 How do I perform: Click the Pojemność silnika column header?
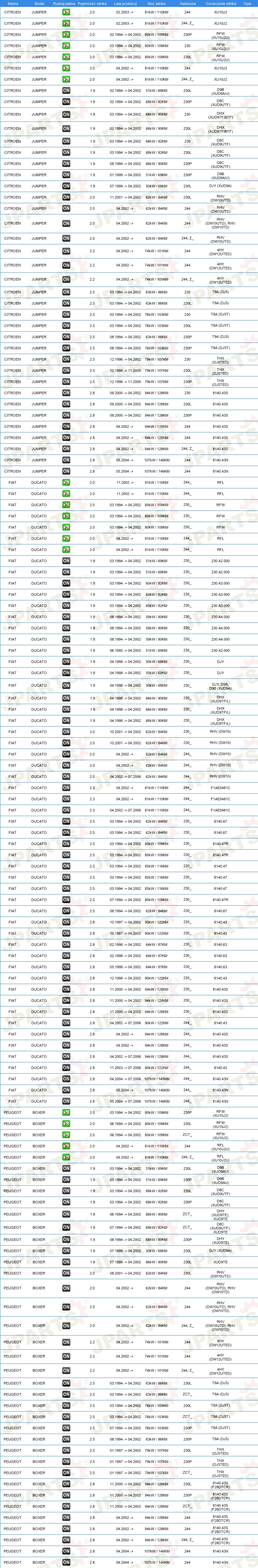(x=92, y=3)
